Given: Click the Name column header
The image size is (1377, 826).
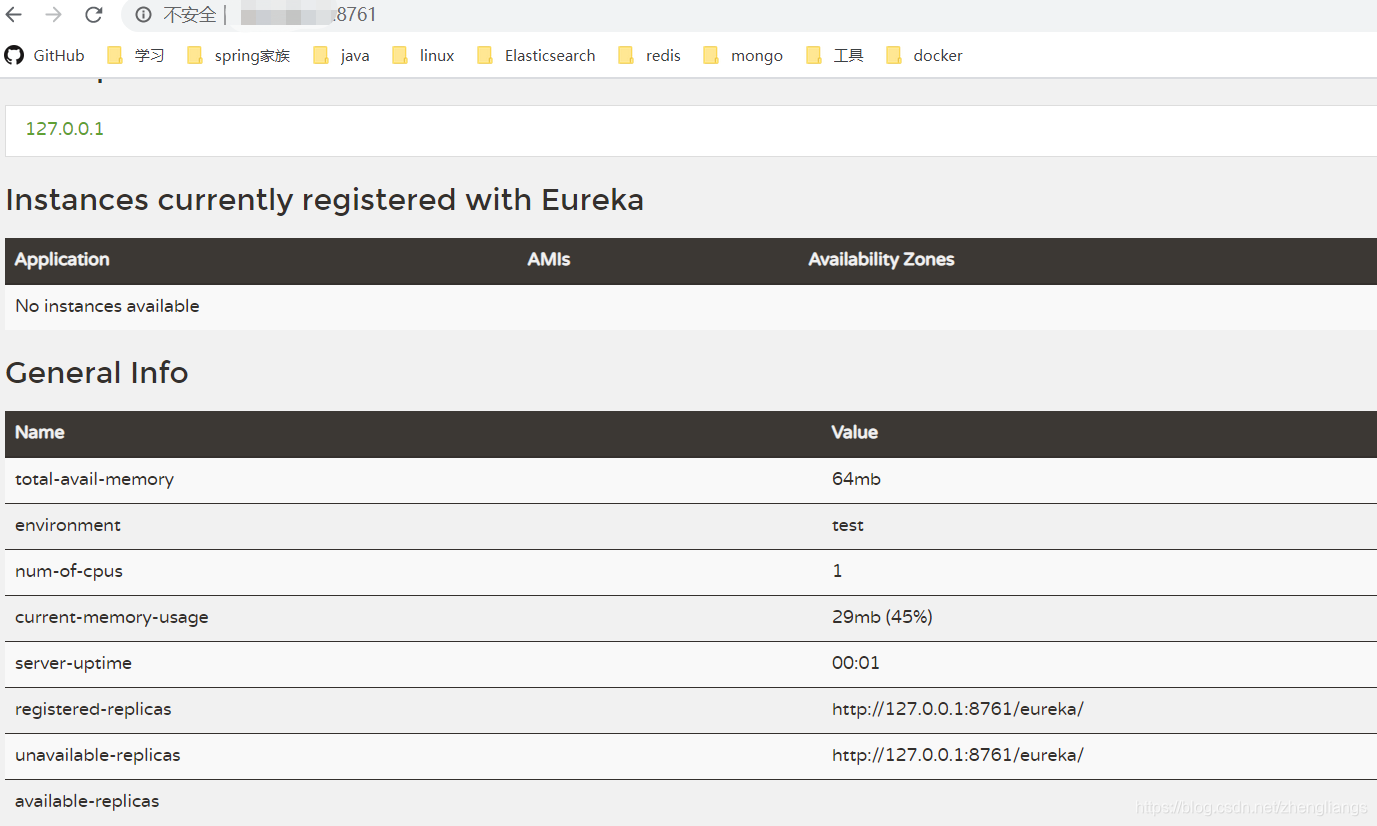Looking at the screenshot, I should click(40, 433).
